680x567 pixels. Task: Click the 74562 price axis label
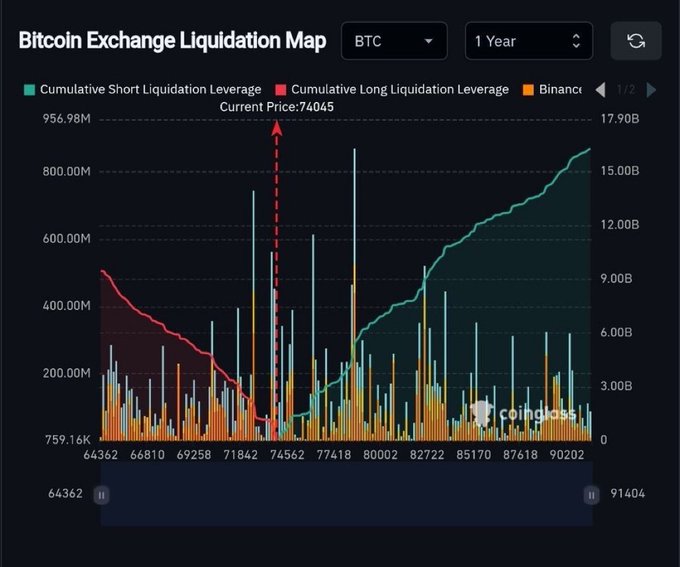(x=287, y=455)
